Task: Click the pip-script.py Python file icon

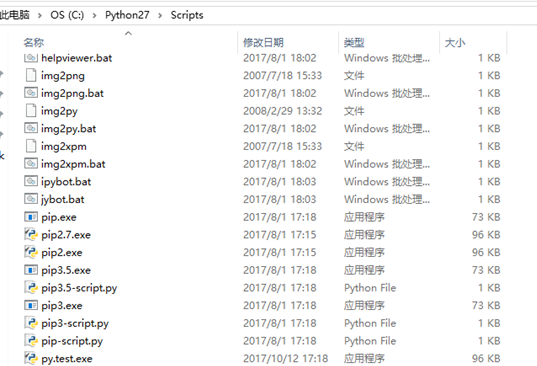Action: point(31,341)
